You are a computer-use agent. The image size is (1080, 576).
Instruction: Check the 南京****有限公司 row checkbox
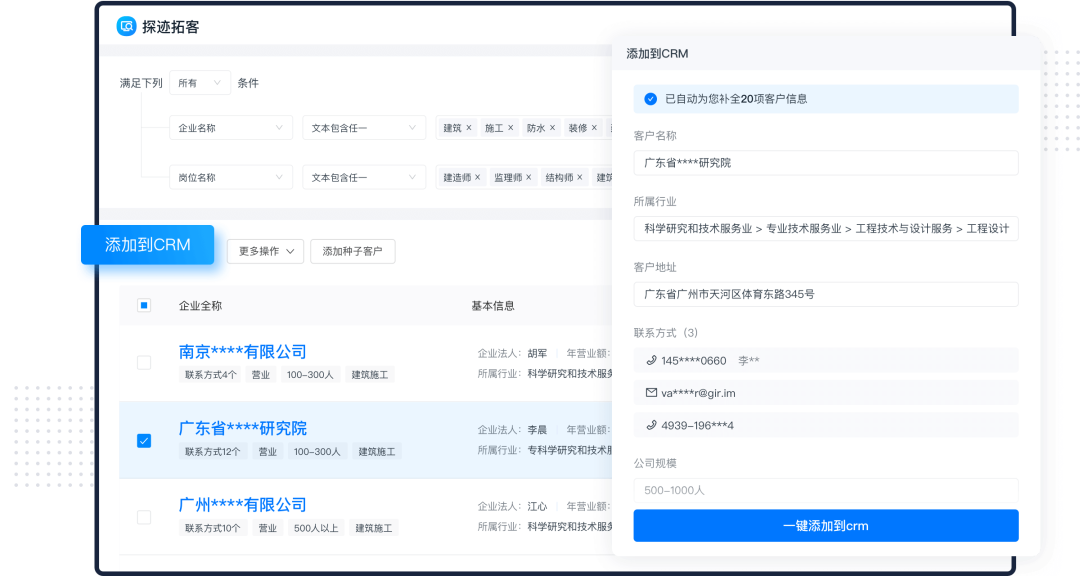pos(143,363)
